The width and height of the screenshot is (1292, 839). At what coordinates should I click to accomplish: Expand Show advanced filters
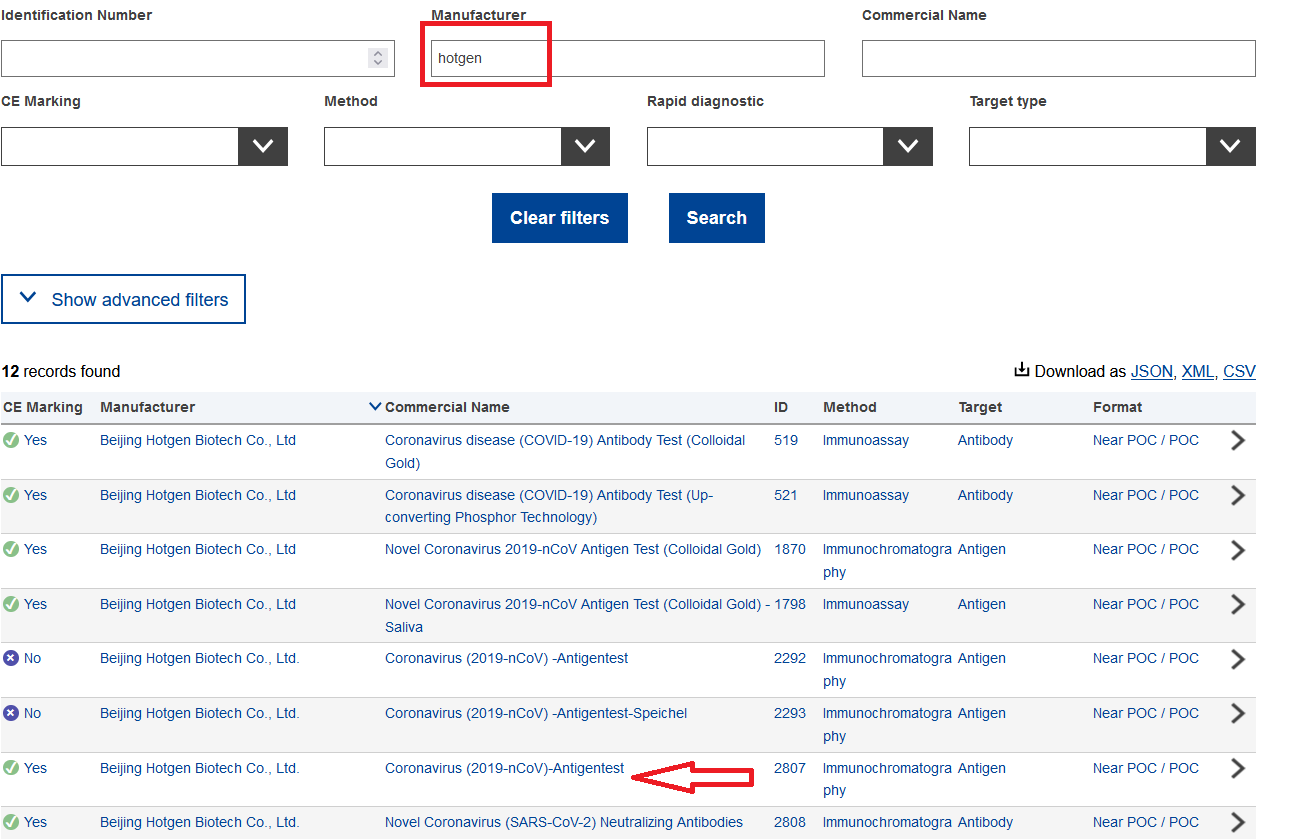point(123,299)
